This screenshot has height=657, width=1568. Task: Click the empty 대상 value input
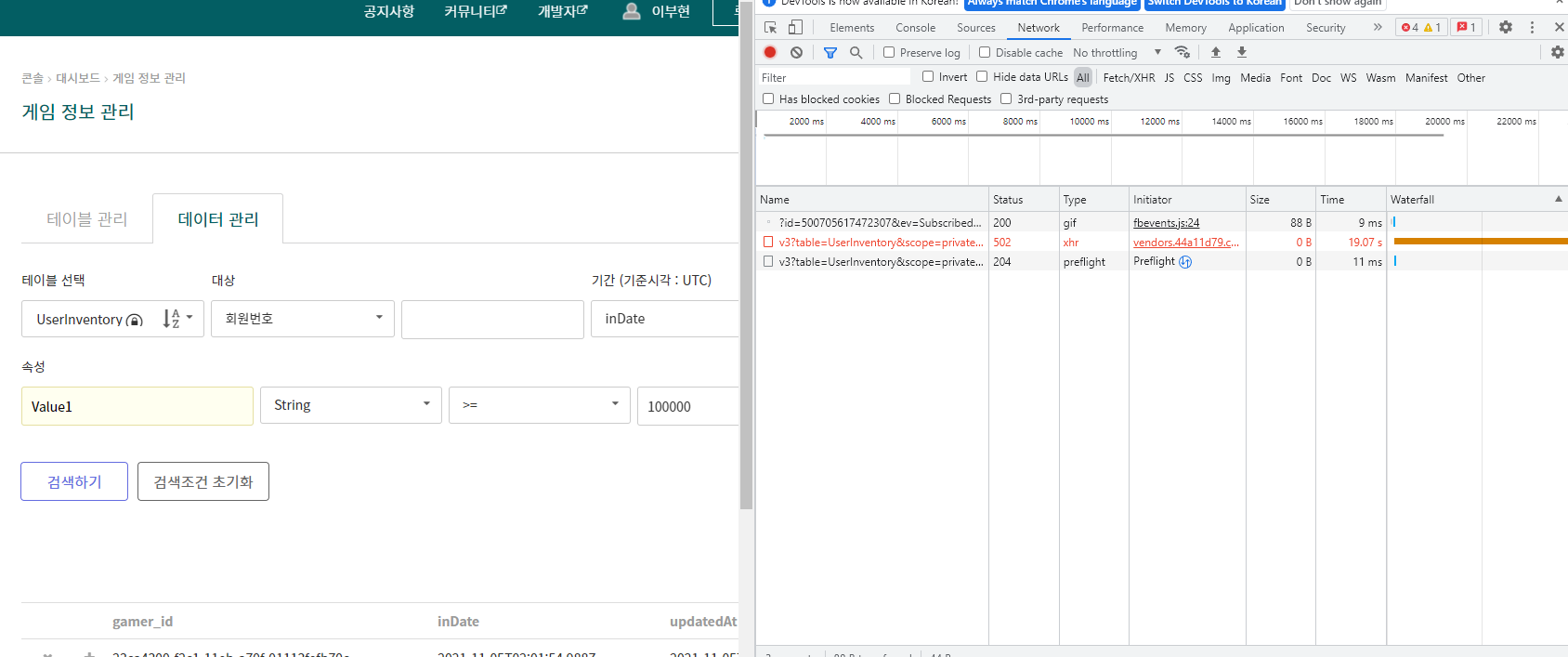[492, 319]
